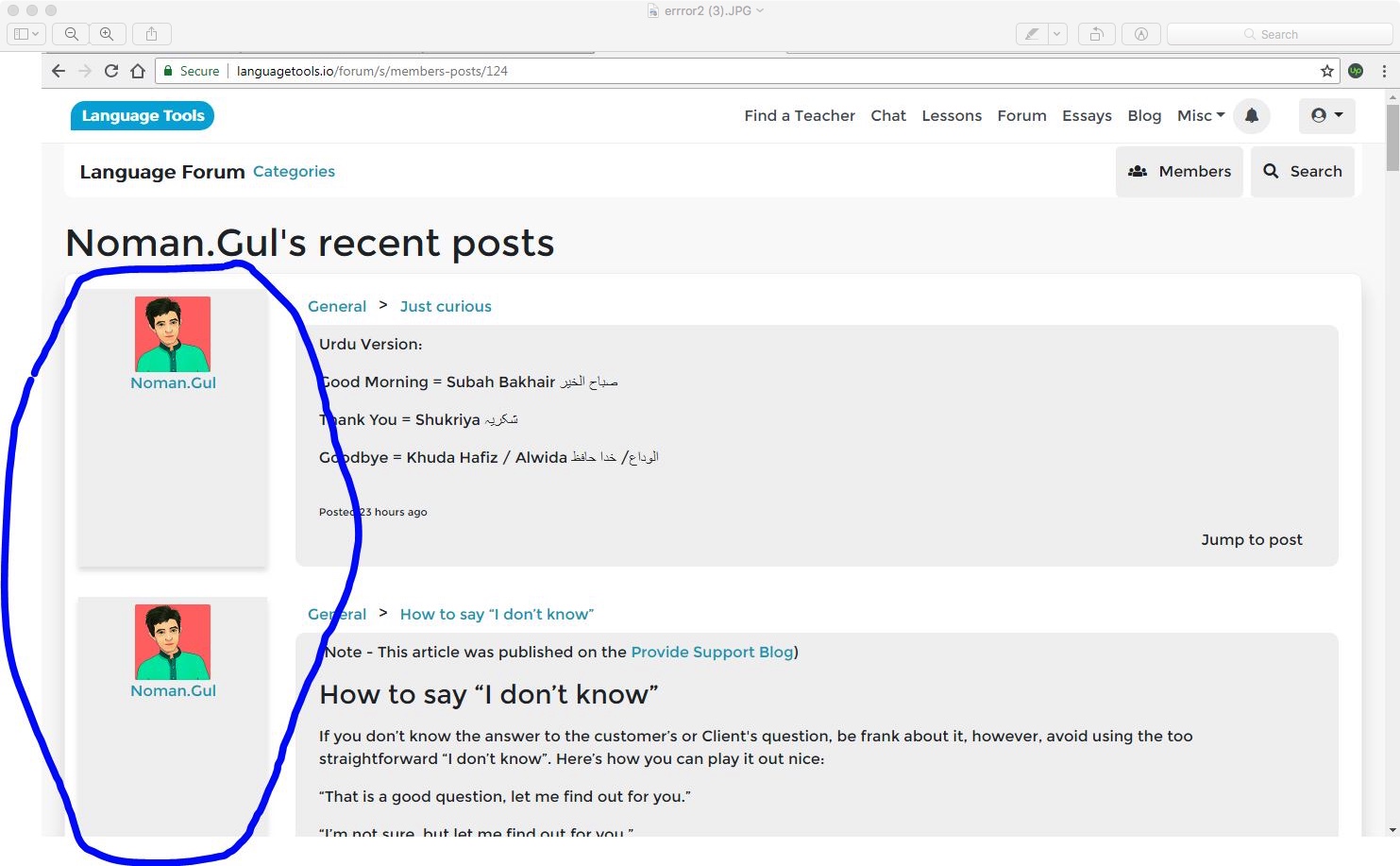Expand the Misc dropdown menu
The height and width of the screenshot is (866, 1400).
(1200, 115)
